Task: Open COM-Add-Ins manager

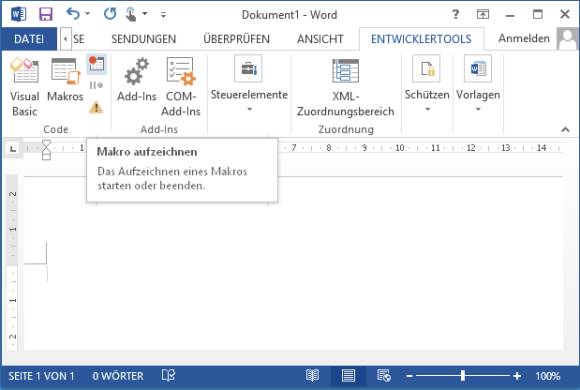Action: 181,87
